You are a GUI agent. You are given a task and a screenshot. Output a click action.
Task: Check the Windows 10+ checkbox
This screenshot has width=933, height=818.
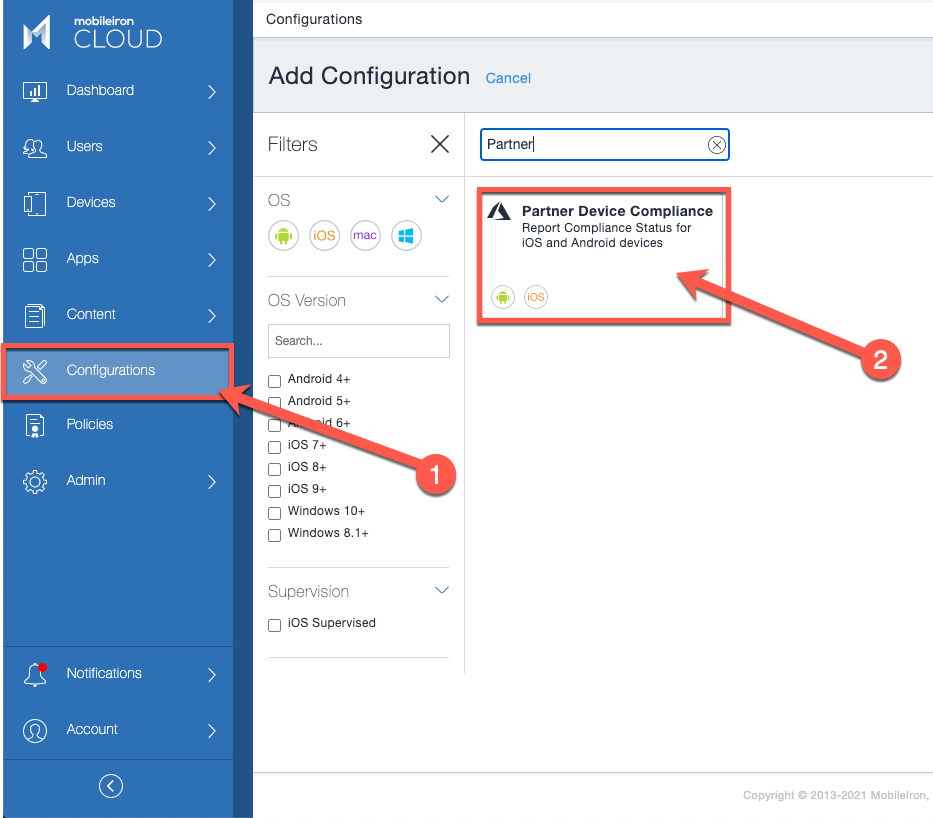point(274,513)
